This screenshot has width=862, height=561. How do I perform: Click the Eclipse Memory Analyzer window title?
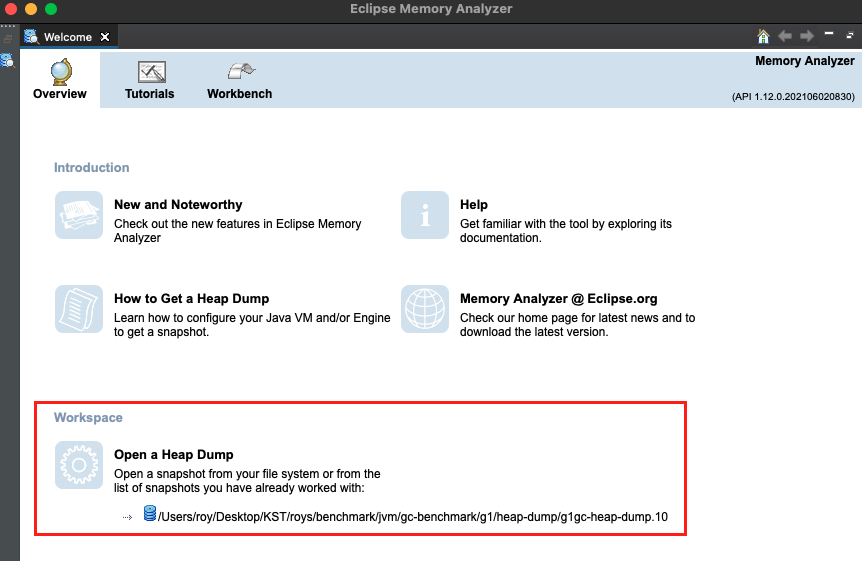pos(431,9)
